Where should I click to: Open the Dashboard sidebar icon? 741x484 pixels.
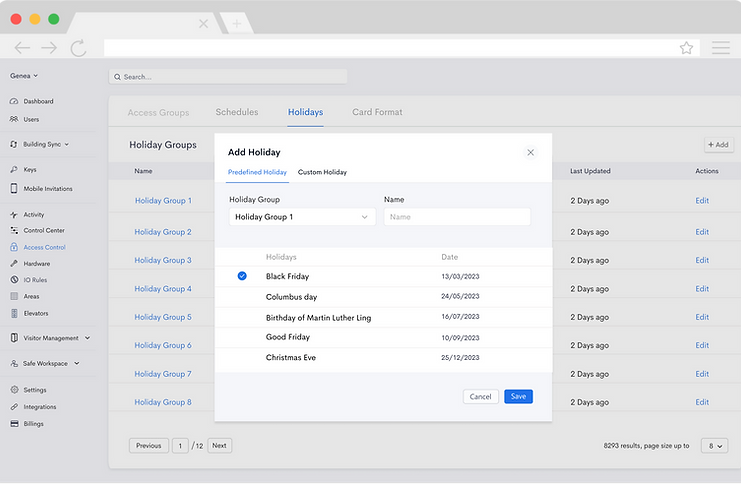point(14,101)
